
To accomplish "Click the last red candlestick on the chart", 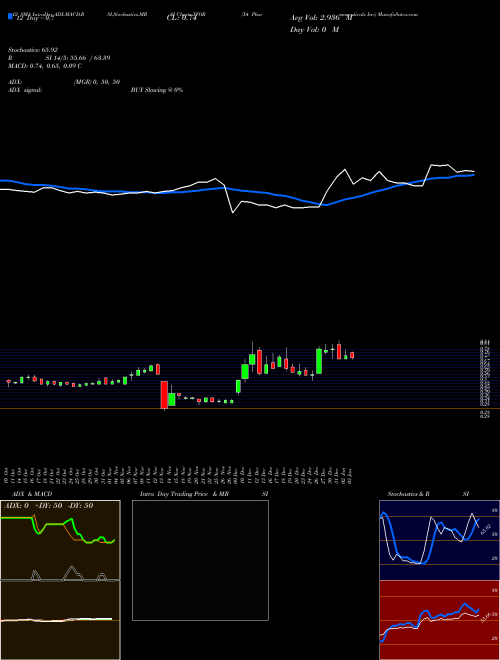I will [x=352, y=355].
